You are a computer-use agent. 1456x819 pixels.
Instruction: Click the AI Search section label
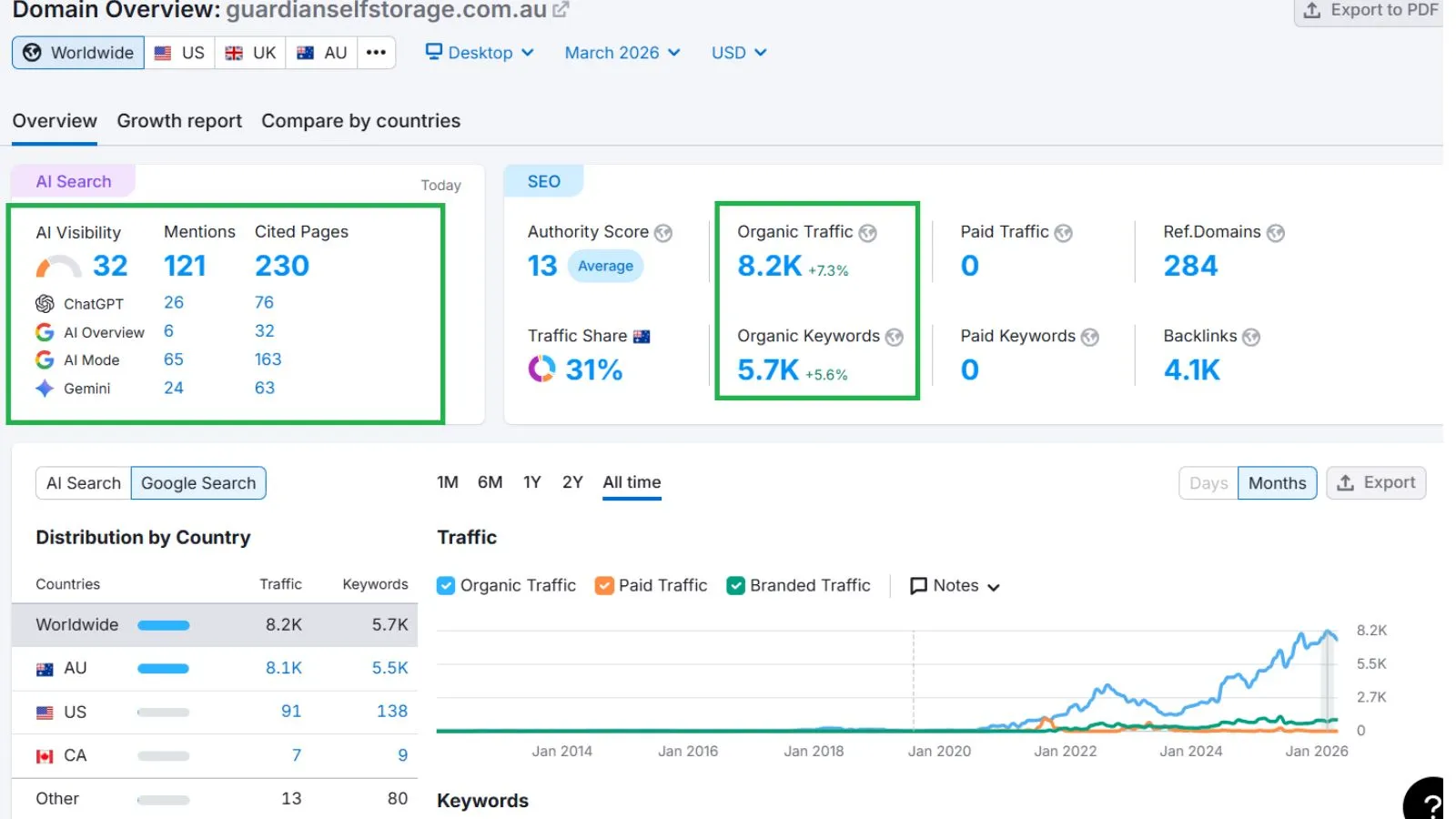point(73,181)
